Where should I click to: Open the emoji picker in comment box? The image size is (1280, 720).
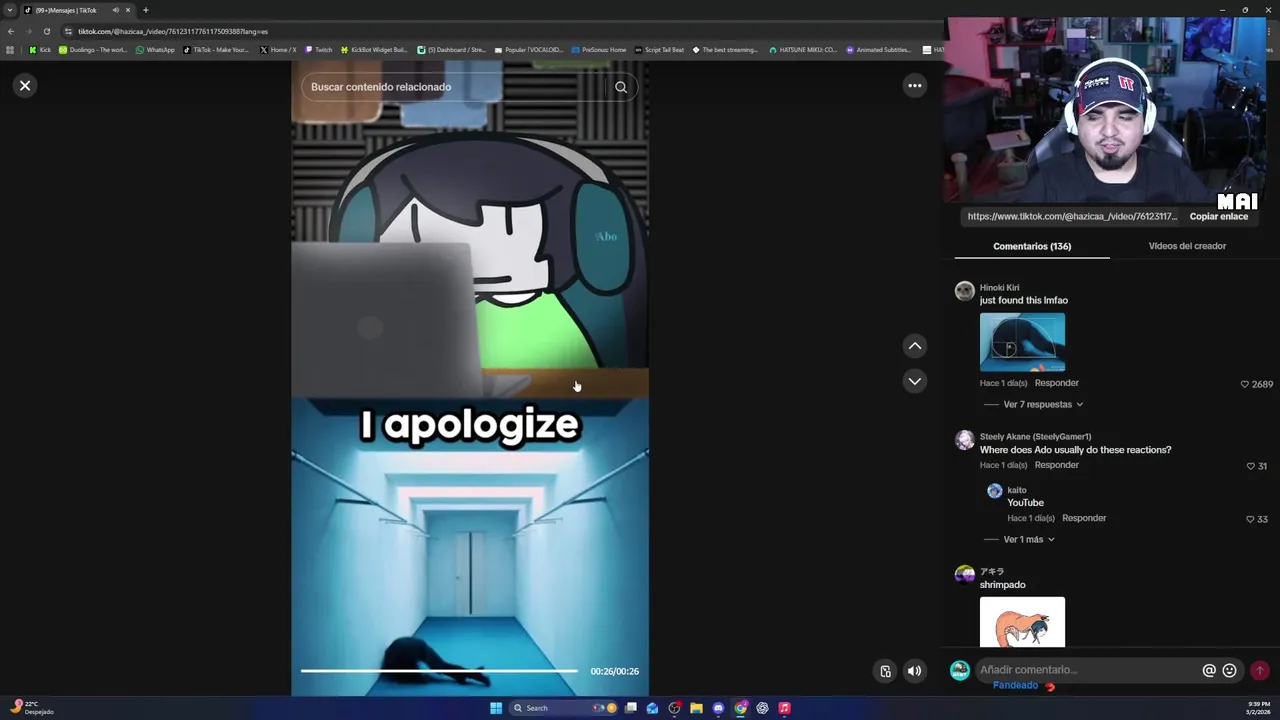1229,671
